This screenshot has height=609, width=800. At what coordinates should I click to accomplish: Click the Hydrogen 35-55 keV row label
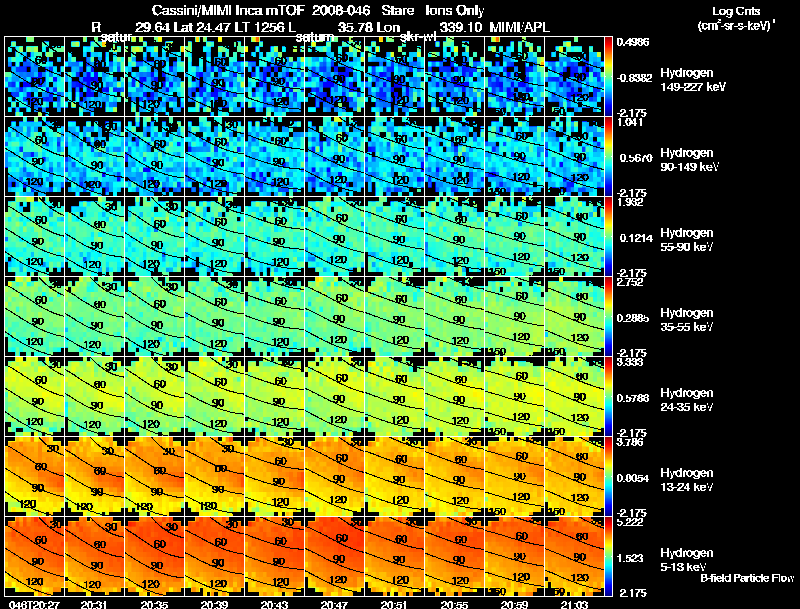click(x=687, y=320)
